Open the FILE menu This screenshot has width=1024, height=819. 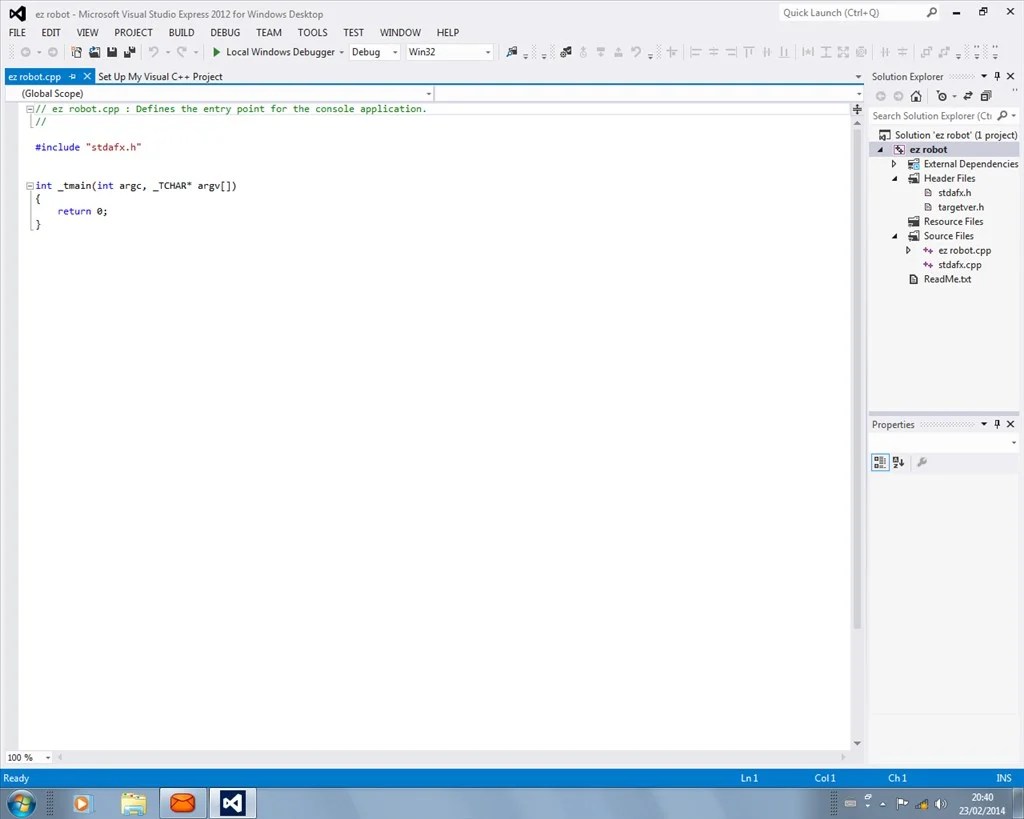click(x=18, y=33)
